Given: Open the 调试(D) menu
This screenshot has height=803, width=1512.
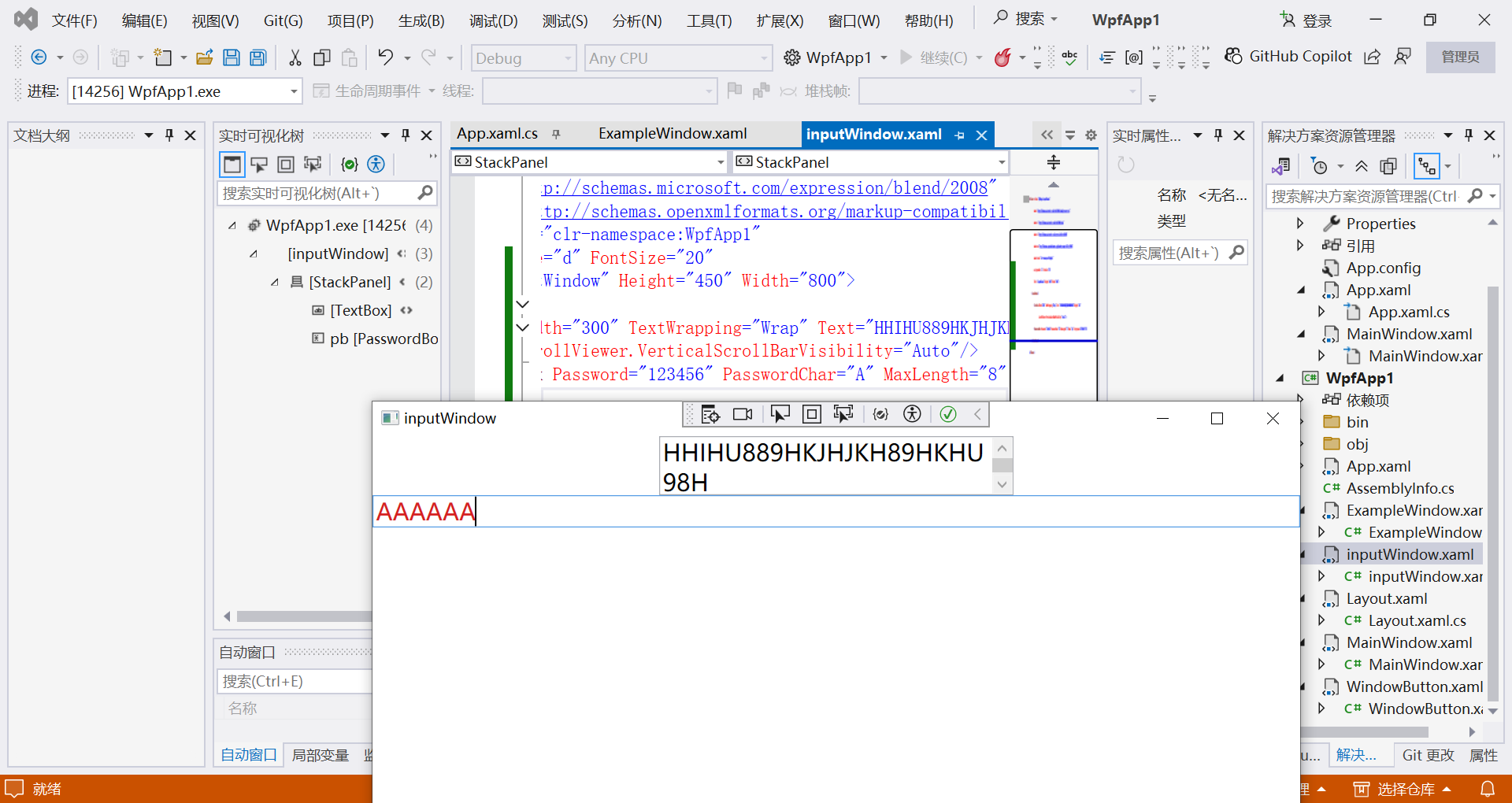Looking at the screenshot, I should point(494,20).
